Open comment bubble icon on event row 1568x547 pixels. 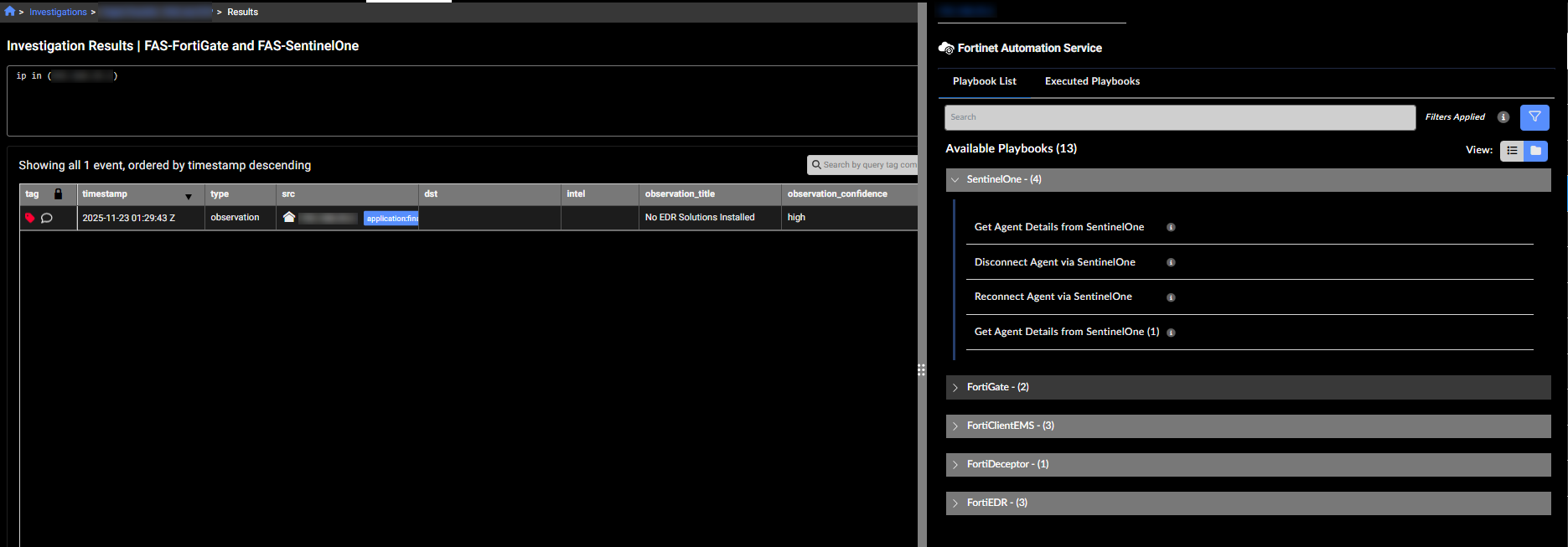[x=47, y=218]
